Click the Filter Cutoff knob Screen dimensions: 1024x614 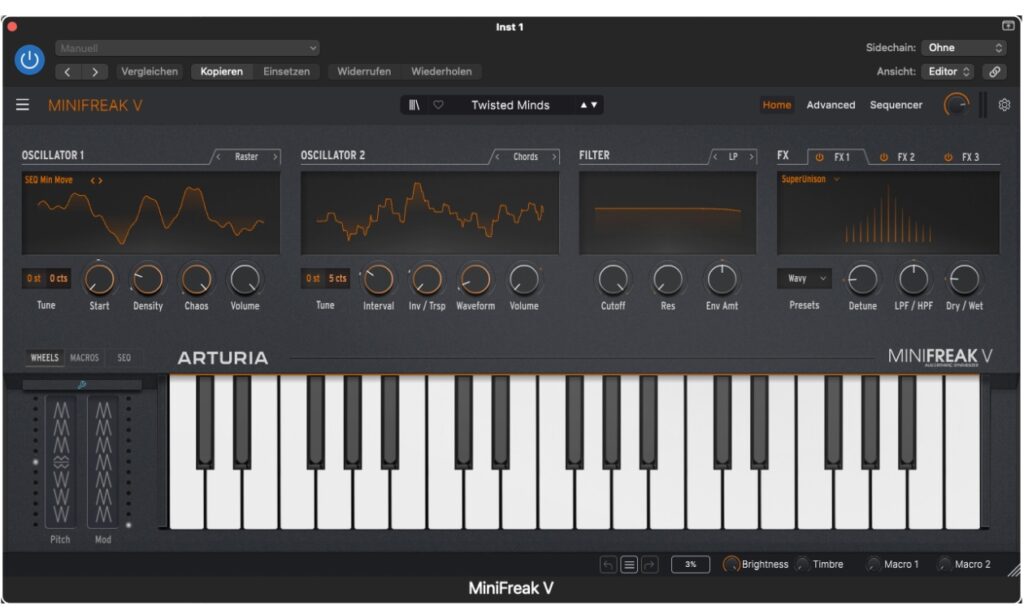[x=613, y=279]
